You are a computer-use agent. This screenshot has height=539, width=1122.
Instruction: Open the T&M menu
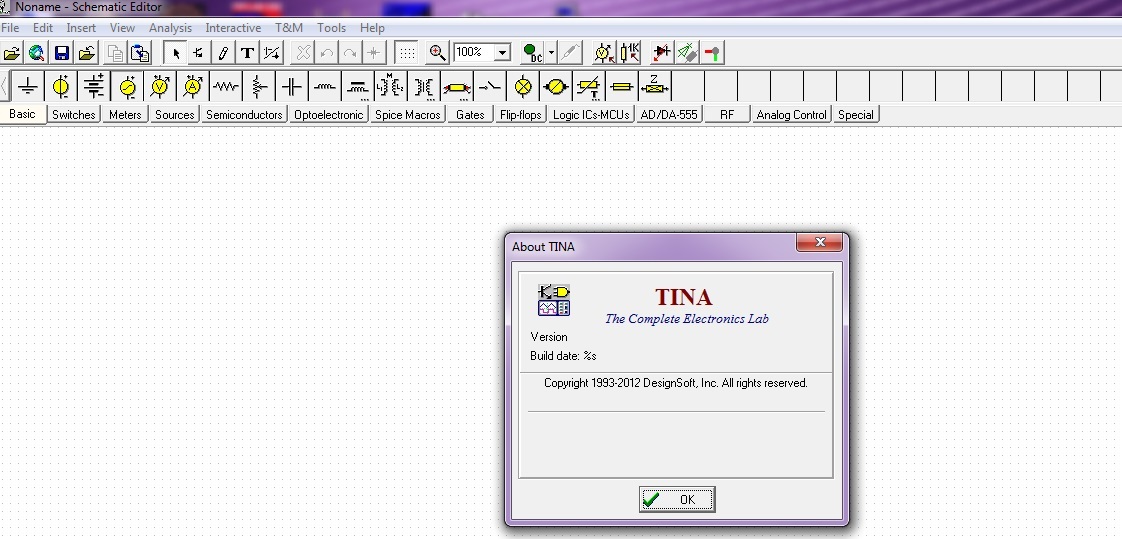(289, 28)
